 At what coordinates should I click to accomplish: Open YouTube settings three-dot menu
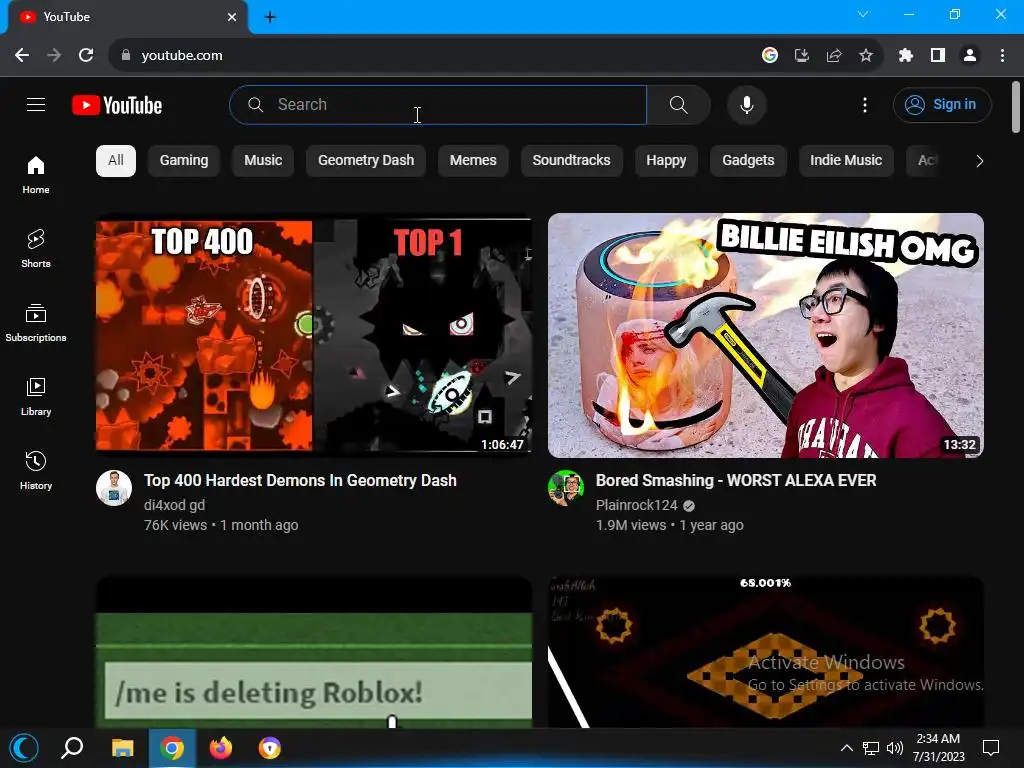pyautogui.click(x=865, y=104)
